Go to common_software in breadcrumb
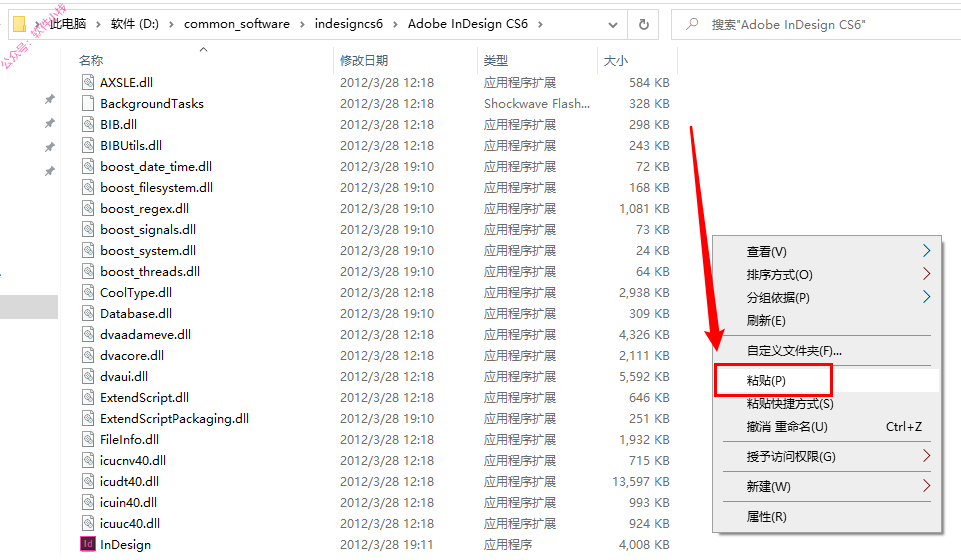The image size is (961, 560). [237, 24]
